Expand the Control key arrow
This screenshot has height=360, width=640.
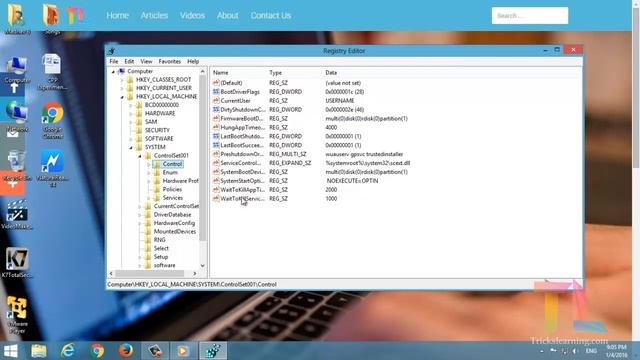[x=149, y=164]
